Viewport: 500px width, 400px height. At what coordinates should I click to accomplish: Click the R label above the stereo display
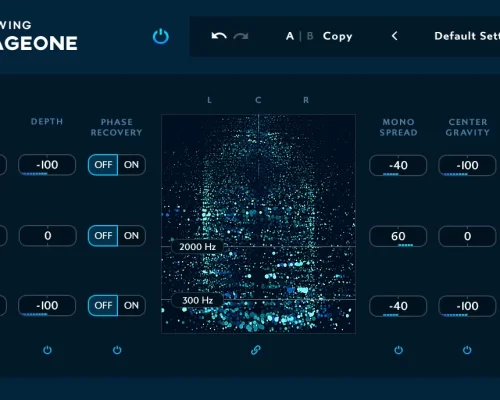pos(306,100)
